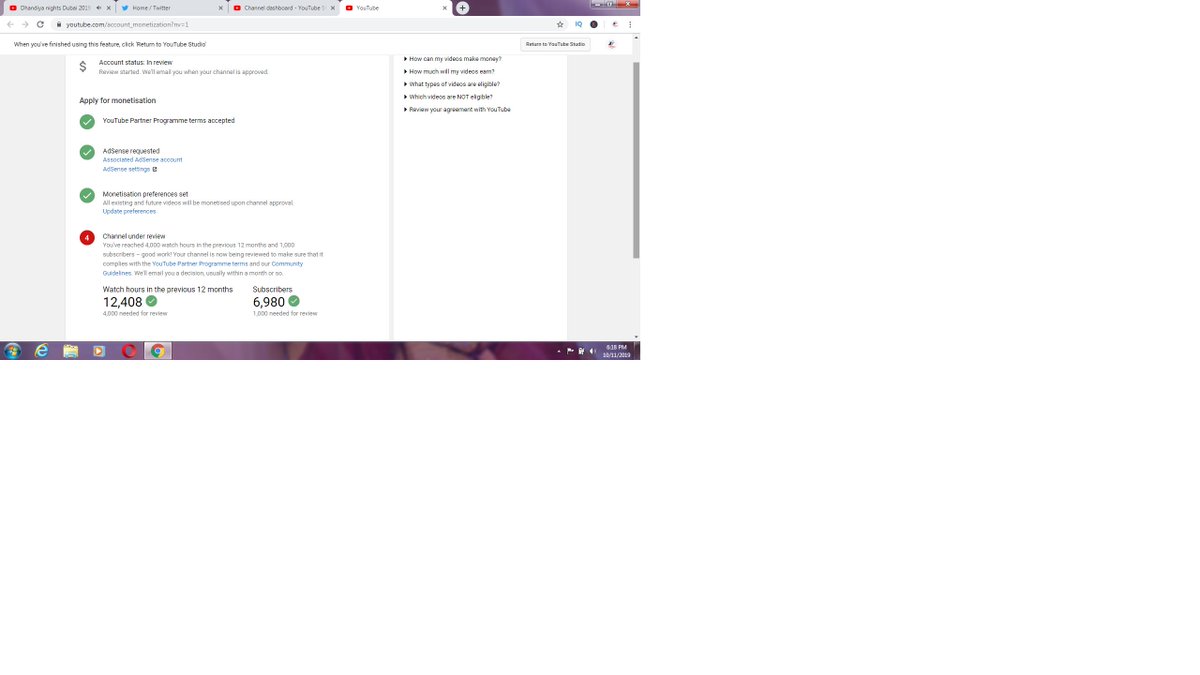Click Return to YouTube Studio button

point(555,44)
